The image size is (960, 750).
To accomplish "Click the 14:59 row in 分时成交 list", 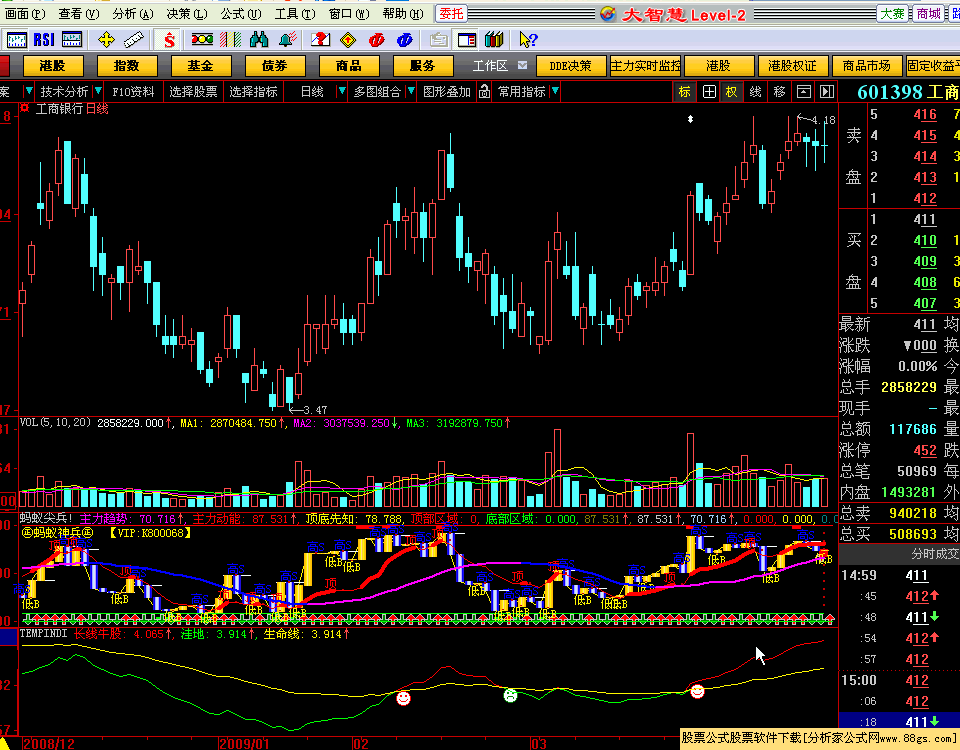I will [x=899, y=576].
